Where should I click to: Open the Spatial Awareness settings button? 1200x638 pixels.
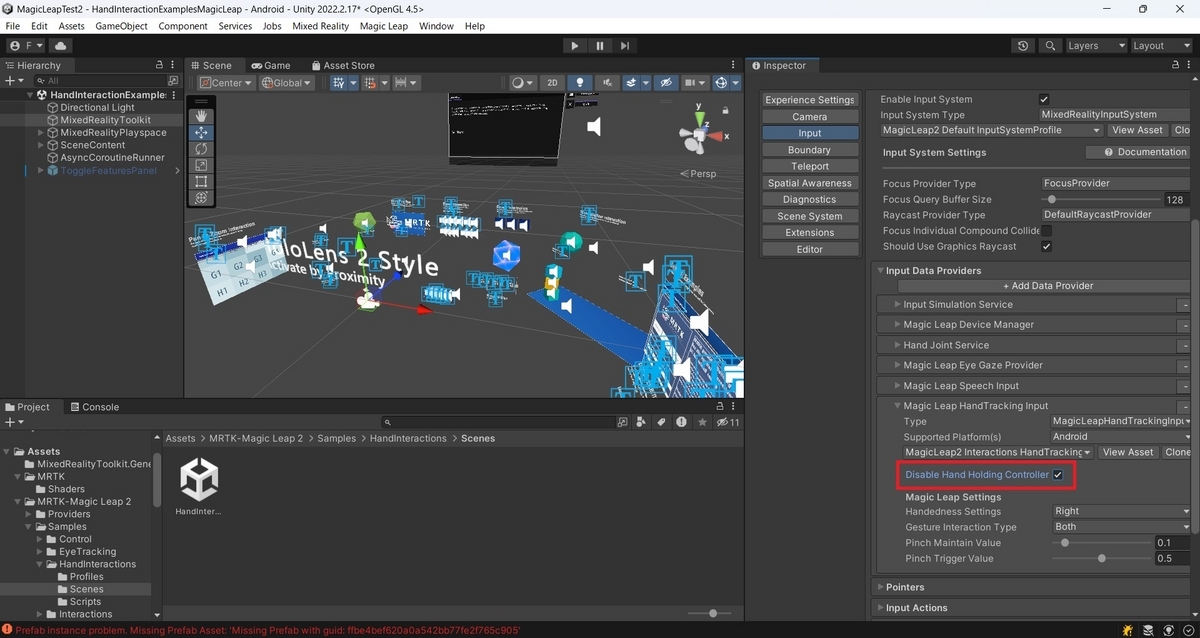pyautogui.click(x=810, y=183)
